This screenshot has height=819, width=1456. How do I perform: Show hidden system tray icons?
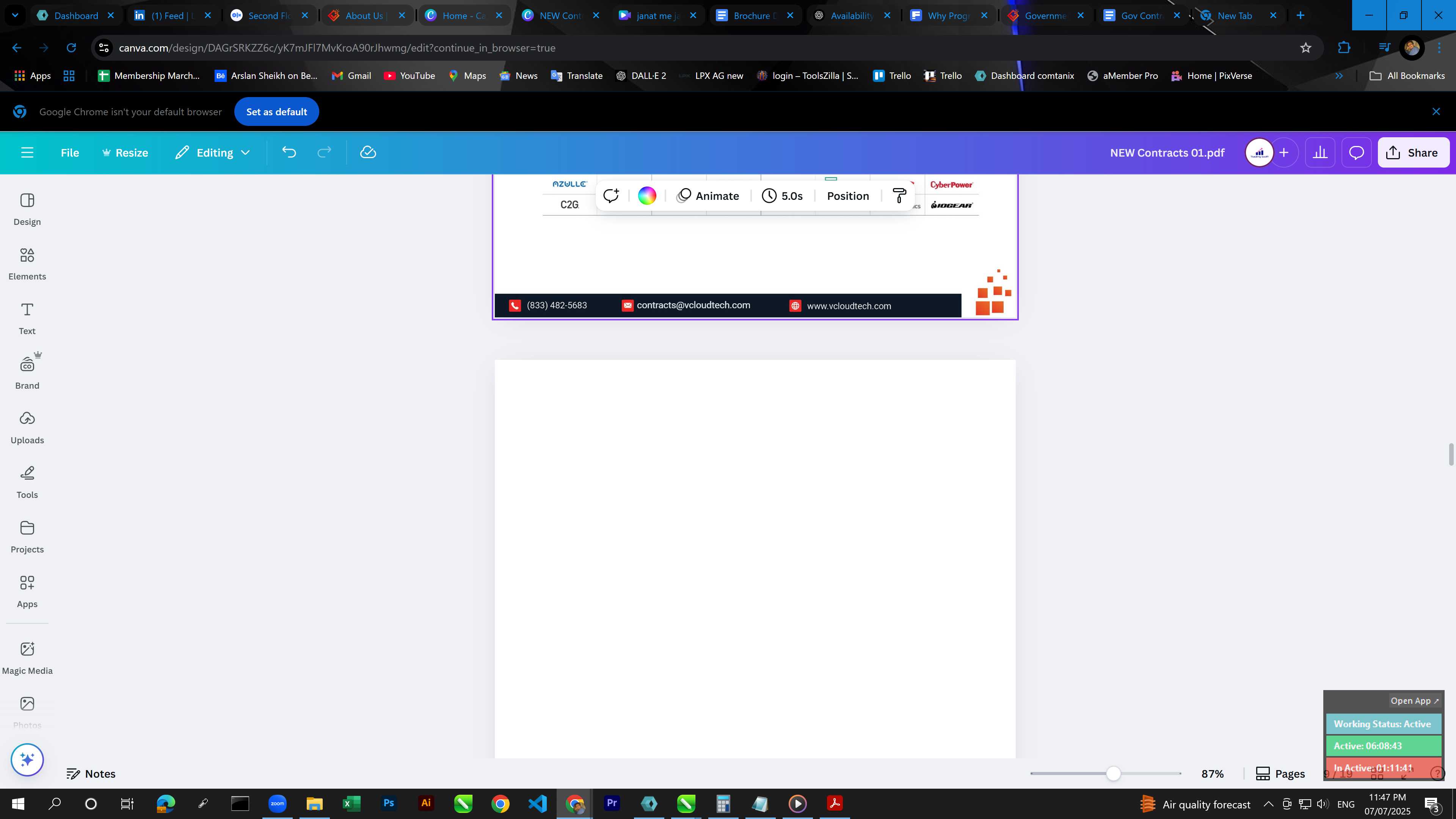1268,804
